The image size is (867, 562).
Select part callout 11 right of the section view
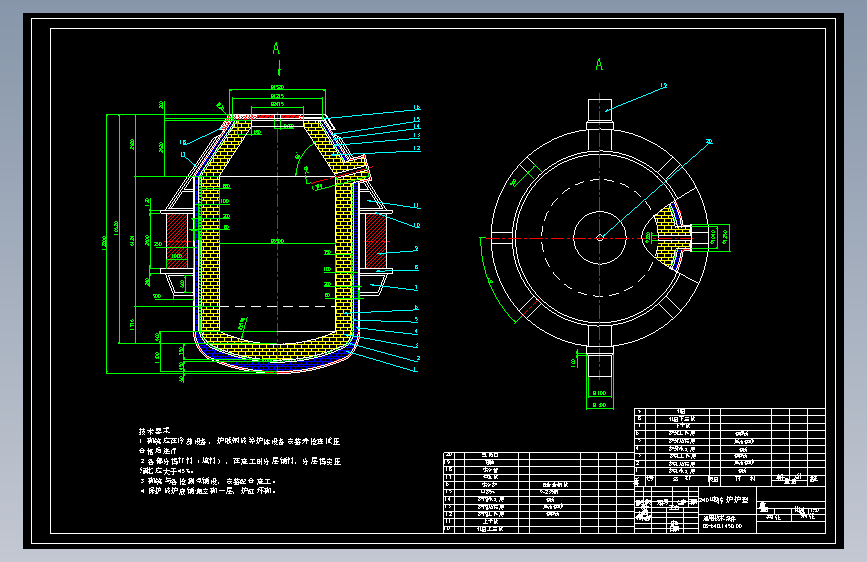point(417,206)
